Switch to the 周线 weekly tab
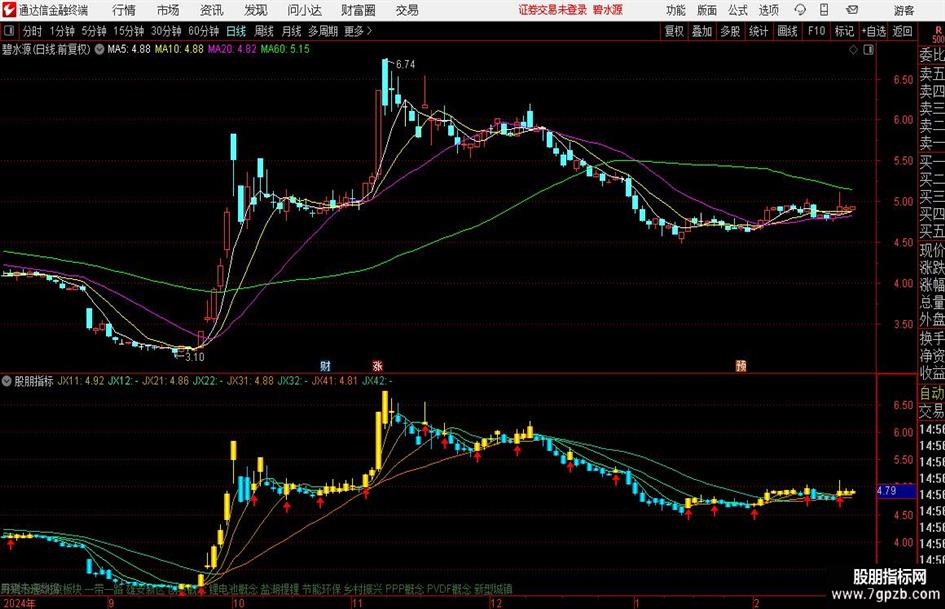 point(263,31)
